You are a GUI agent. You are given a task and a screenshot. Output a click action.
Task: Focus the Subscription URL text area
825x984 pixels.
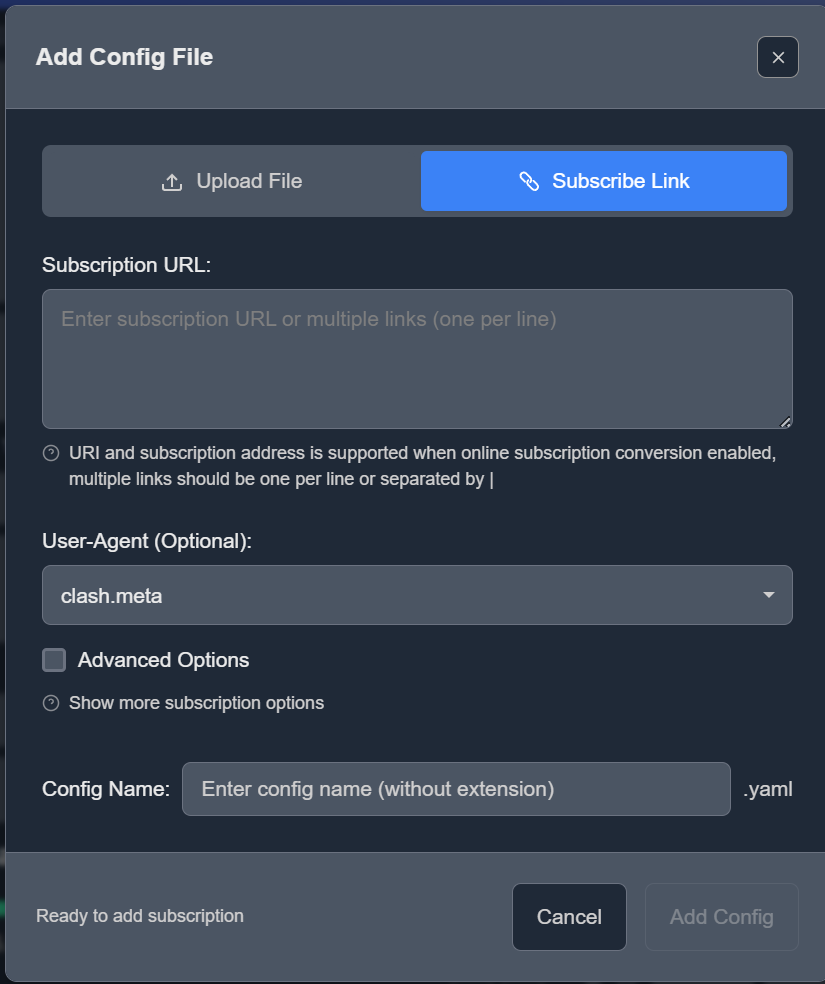coord(417,359)
